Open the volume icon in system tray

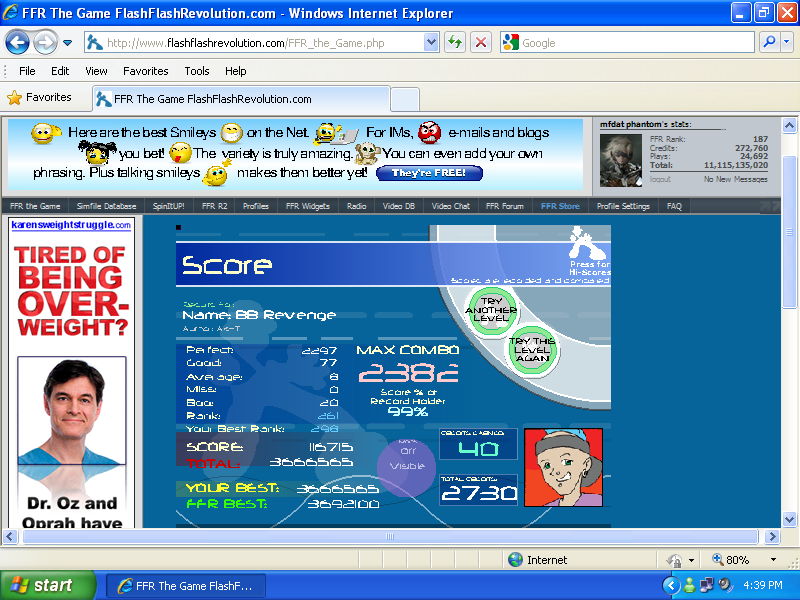pyautogui.click(x=724, y=585)
